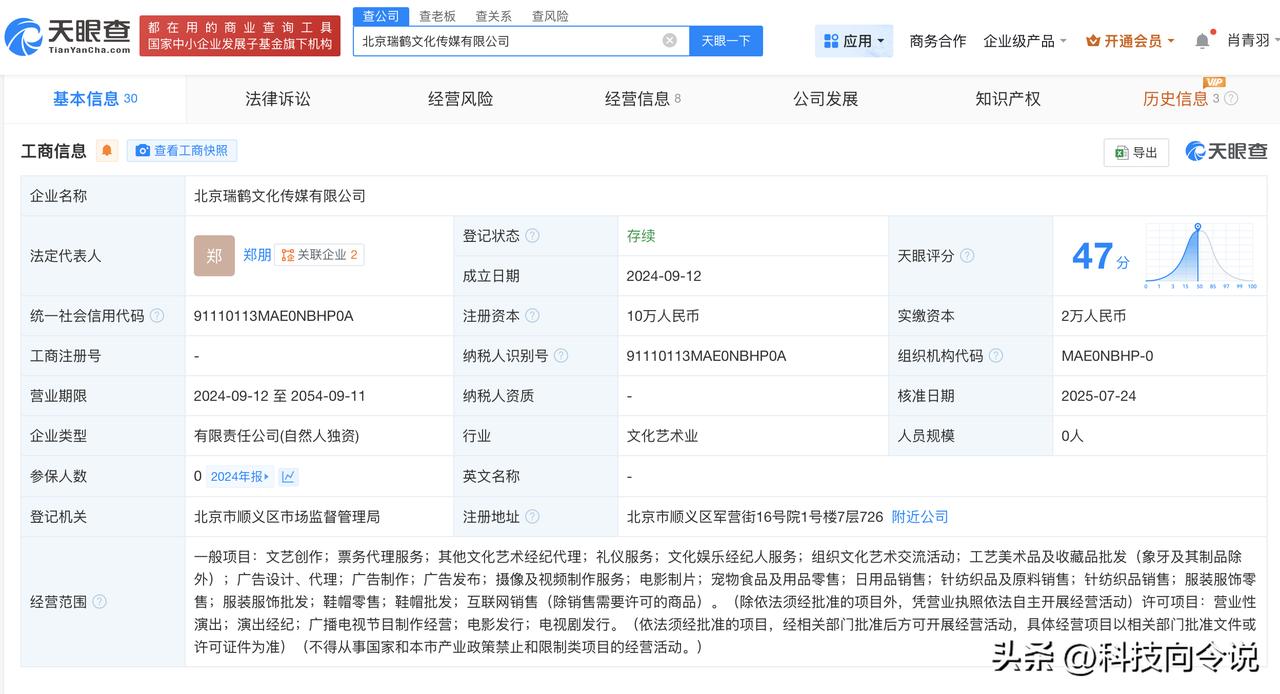Click 关联企业 2 tag
This screenshot has height=694, width=1280.
pos(319,255)
